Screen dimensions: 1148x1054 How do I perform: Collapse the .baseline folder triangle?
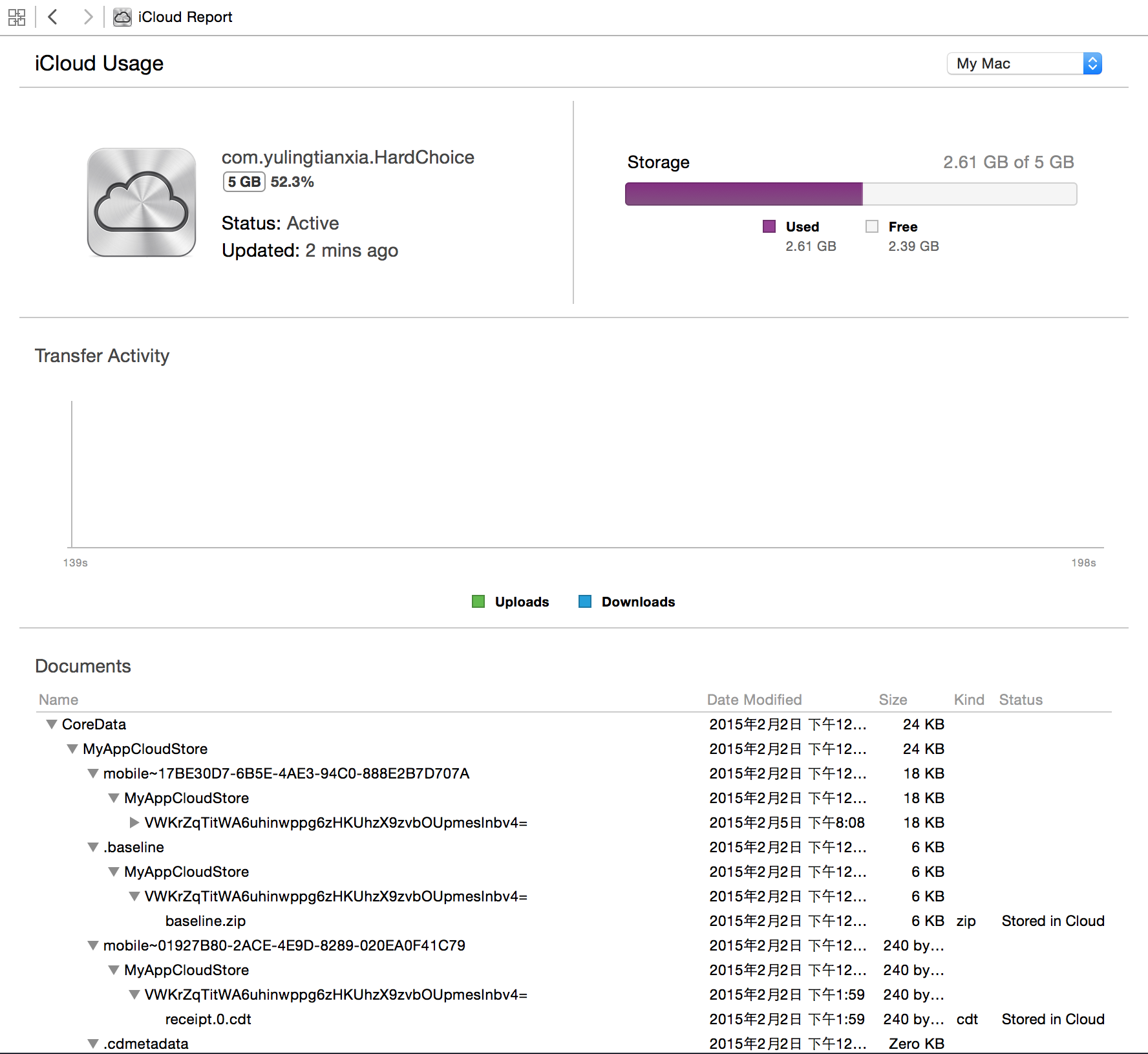93,847
